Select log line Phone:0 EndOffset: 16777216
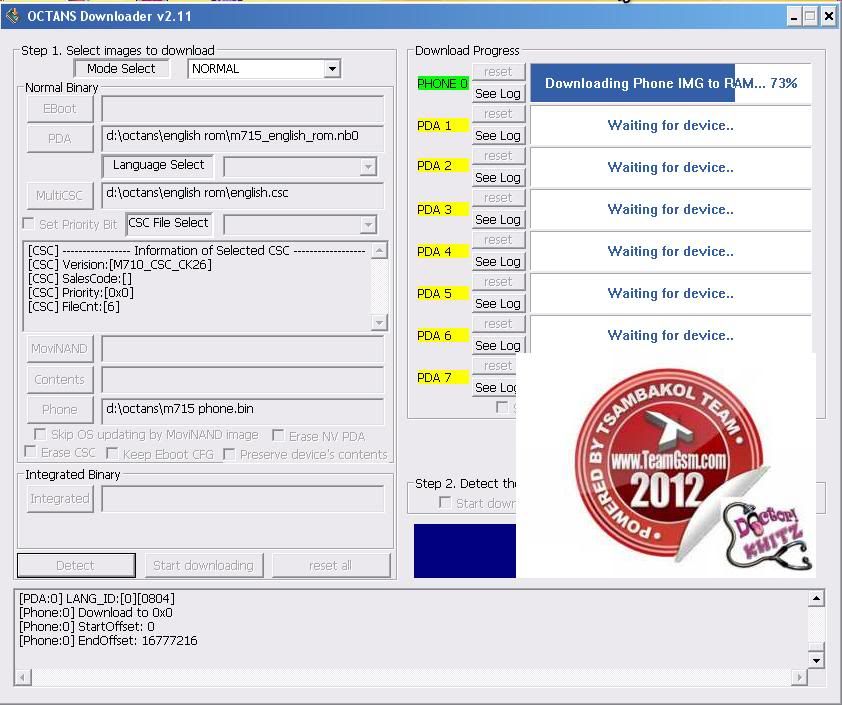This screenshot has height=705, width=842. [x=108, y=641]
